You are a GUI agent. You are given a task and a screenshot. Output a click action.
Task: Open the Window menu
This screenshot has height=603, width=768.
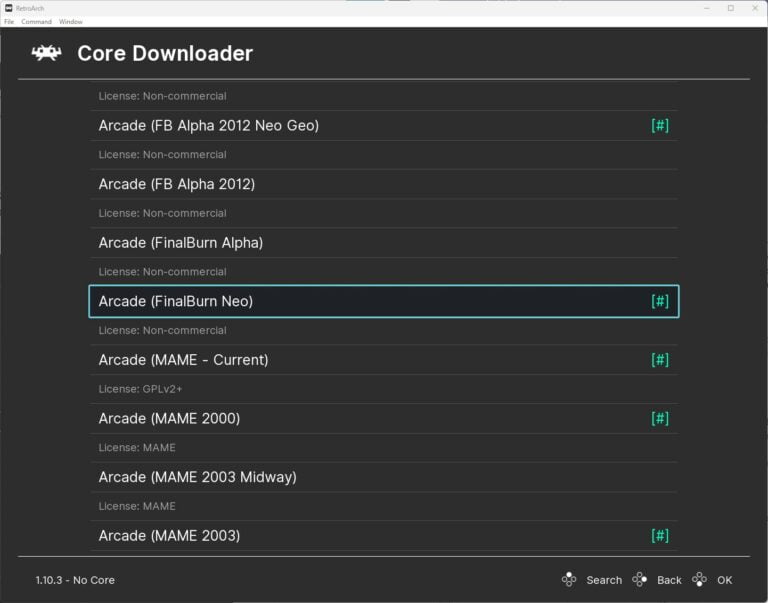point(71,21)
